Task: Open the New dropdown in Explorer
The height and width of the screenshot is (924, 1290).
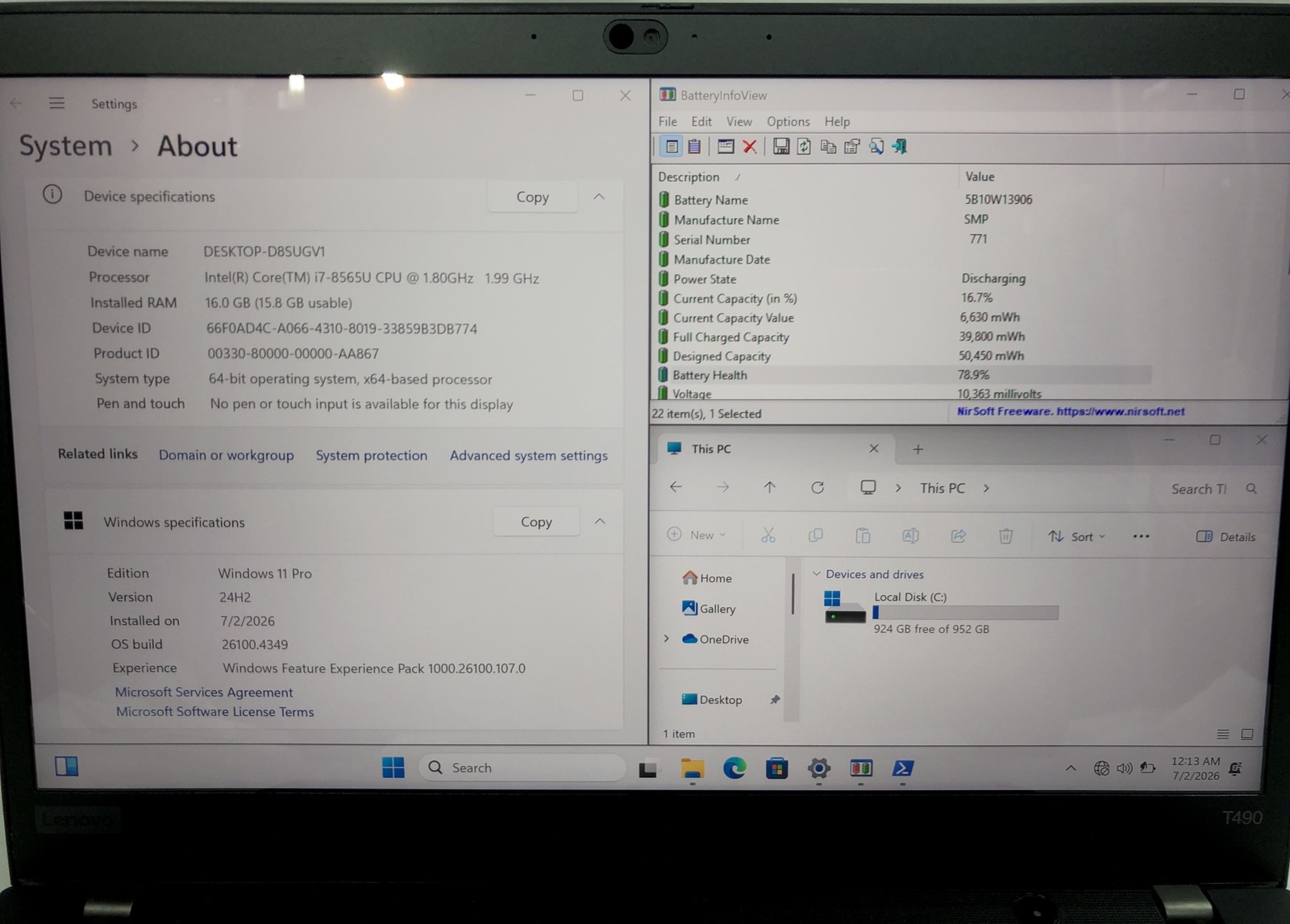Action: point(697,535)
